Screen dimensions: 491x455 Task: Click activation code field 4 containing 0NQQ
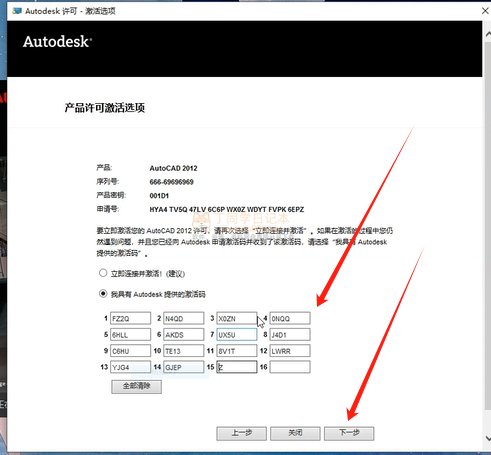tap(290, 318)
